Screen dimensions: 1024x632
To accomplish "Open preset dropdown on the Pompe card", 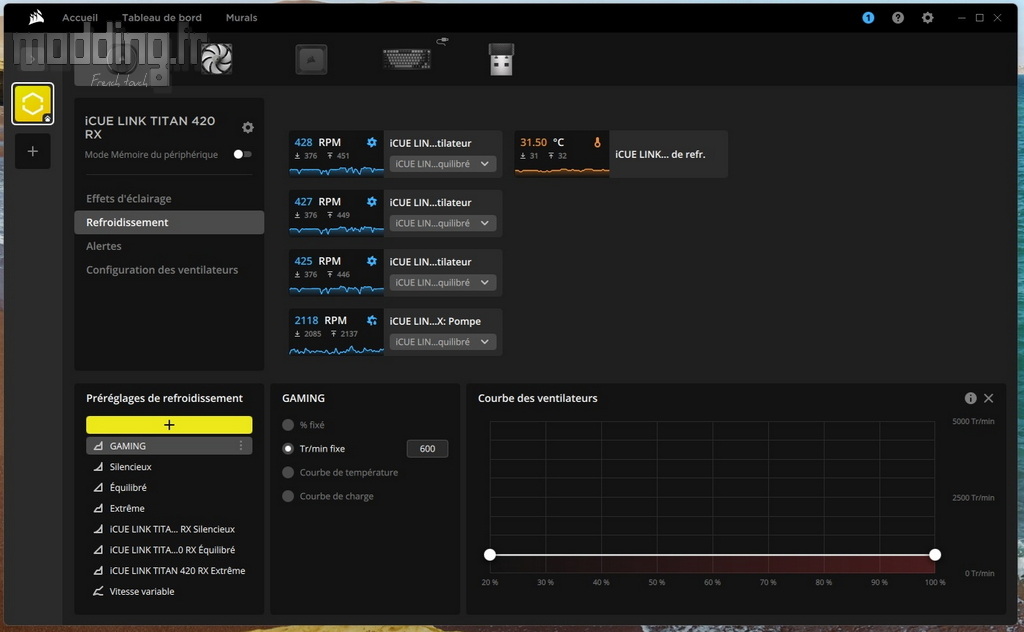I will (442, 342).
